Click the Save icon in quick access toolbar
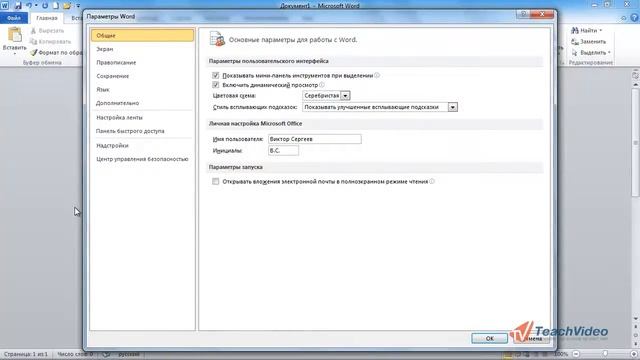This screenshot has width=640, height=360. (x=18, y=5)
